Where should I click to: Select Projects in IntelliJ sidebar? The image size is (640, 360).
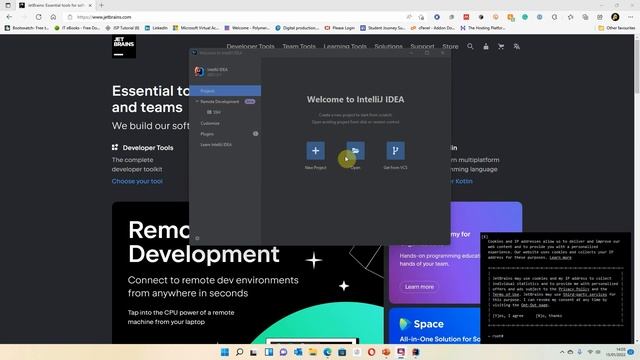(x=225, y=91)
